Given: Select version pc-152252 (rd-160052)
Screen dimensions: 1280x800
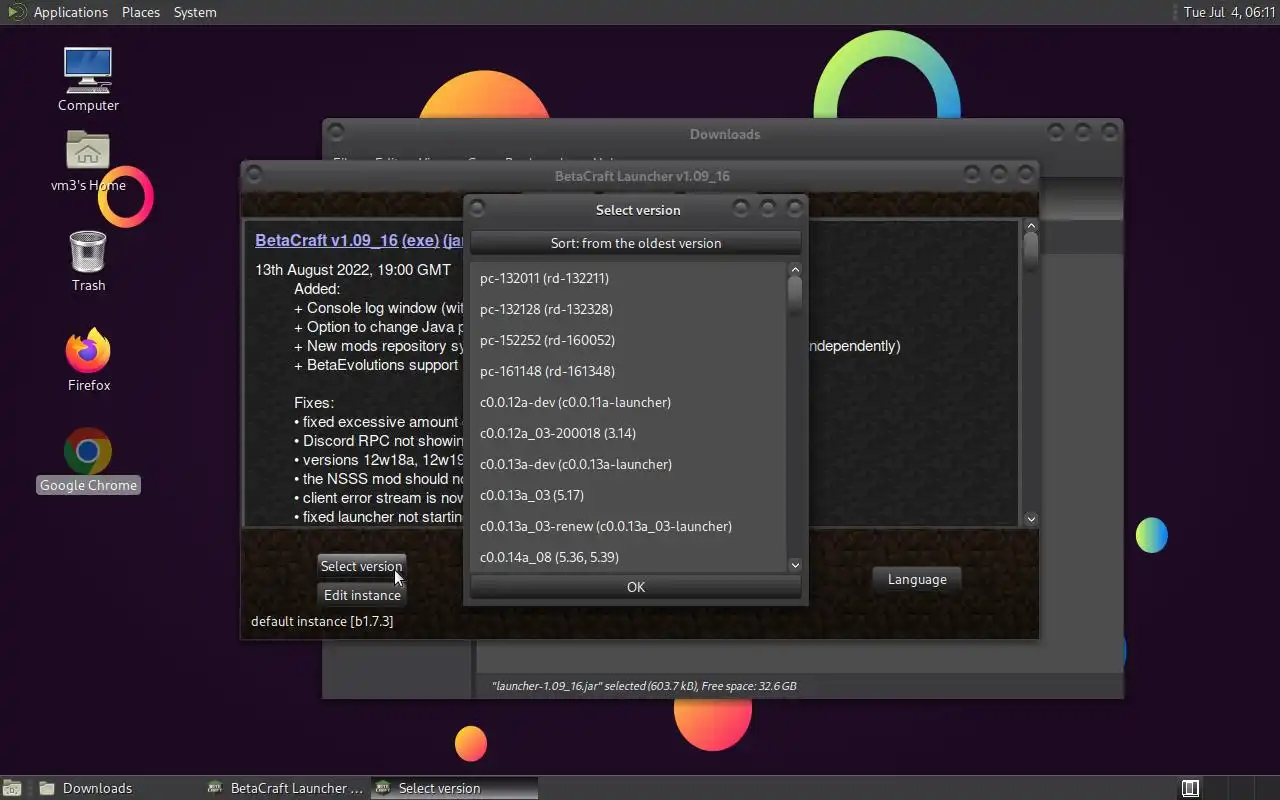Looking at the screenshot, I should pyautogui.click(x=628, y=340).
